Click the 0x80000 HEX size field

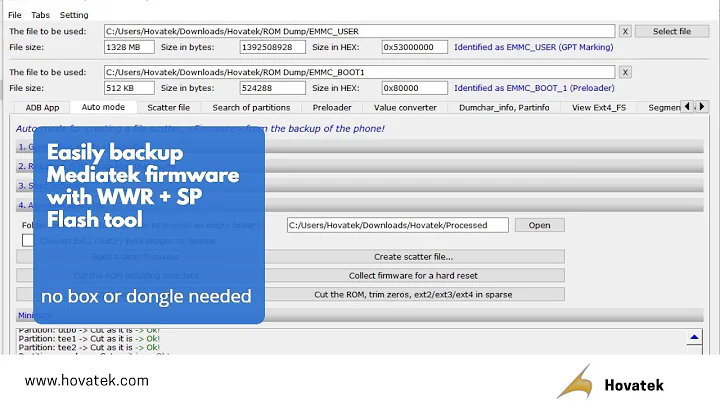(415, 88)
